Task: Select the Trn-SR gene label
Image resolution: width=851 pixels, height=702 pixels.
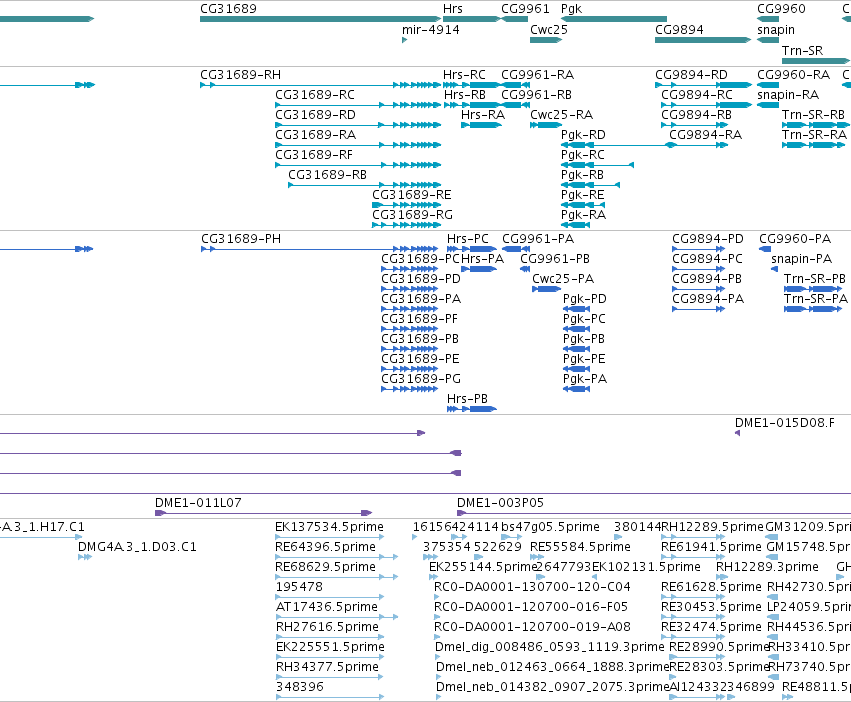Action: coord(802,50)
